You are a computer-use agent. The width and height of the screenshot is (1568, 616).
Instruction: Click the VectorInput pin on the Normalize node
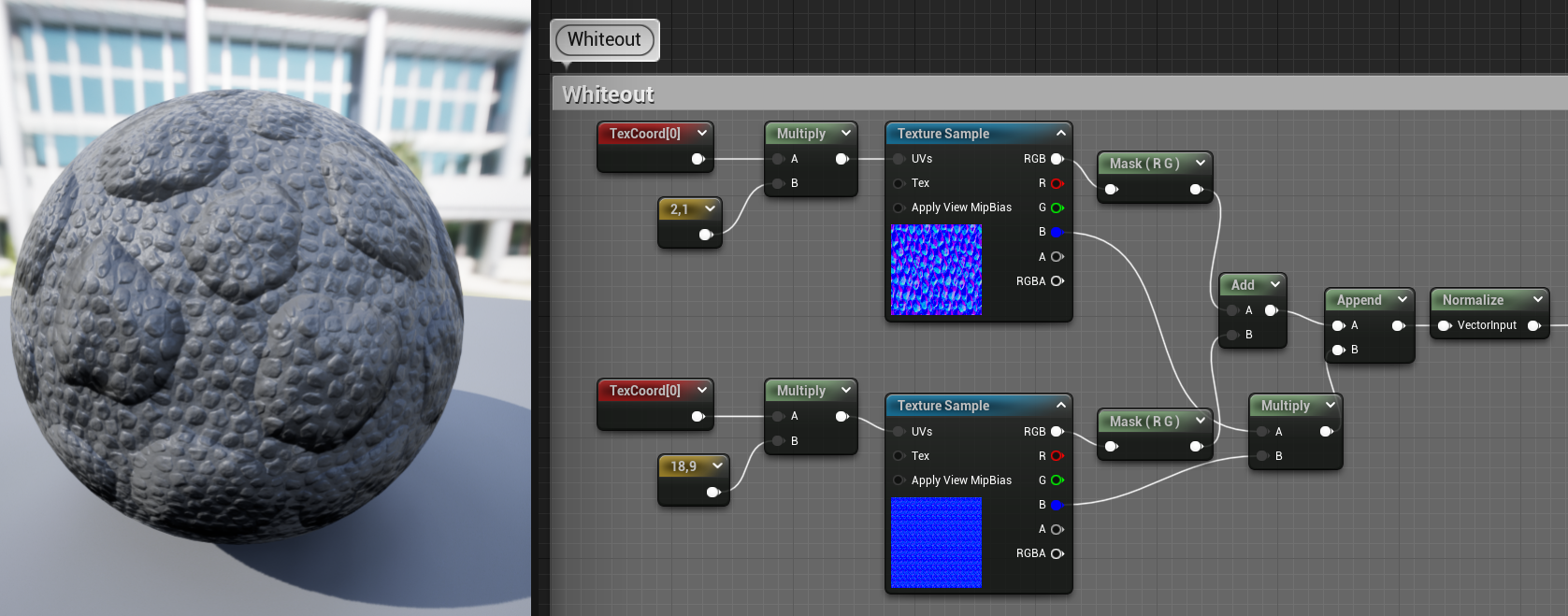(x=1445, y=325)
